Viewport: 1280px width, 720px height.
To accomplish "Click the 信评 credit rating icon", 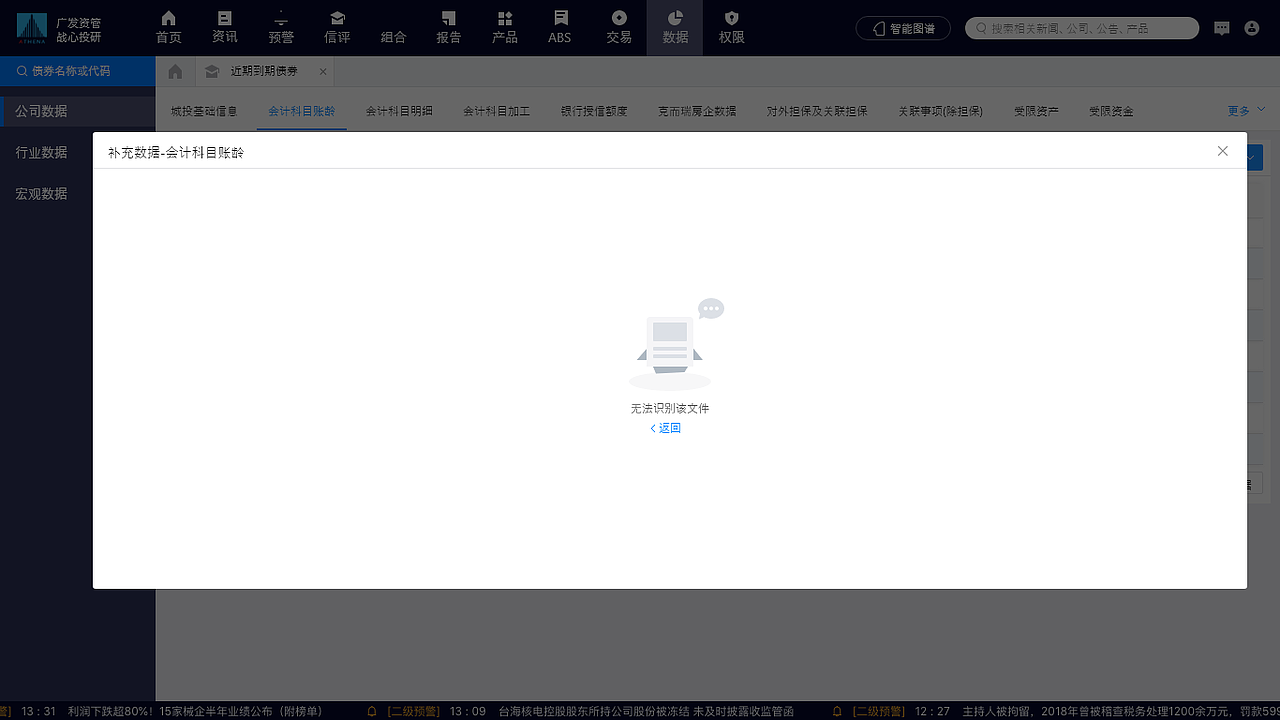I will (x=337, y=27).
